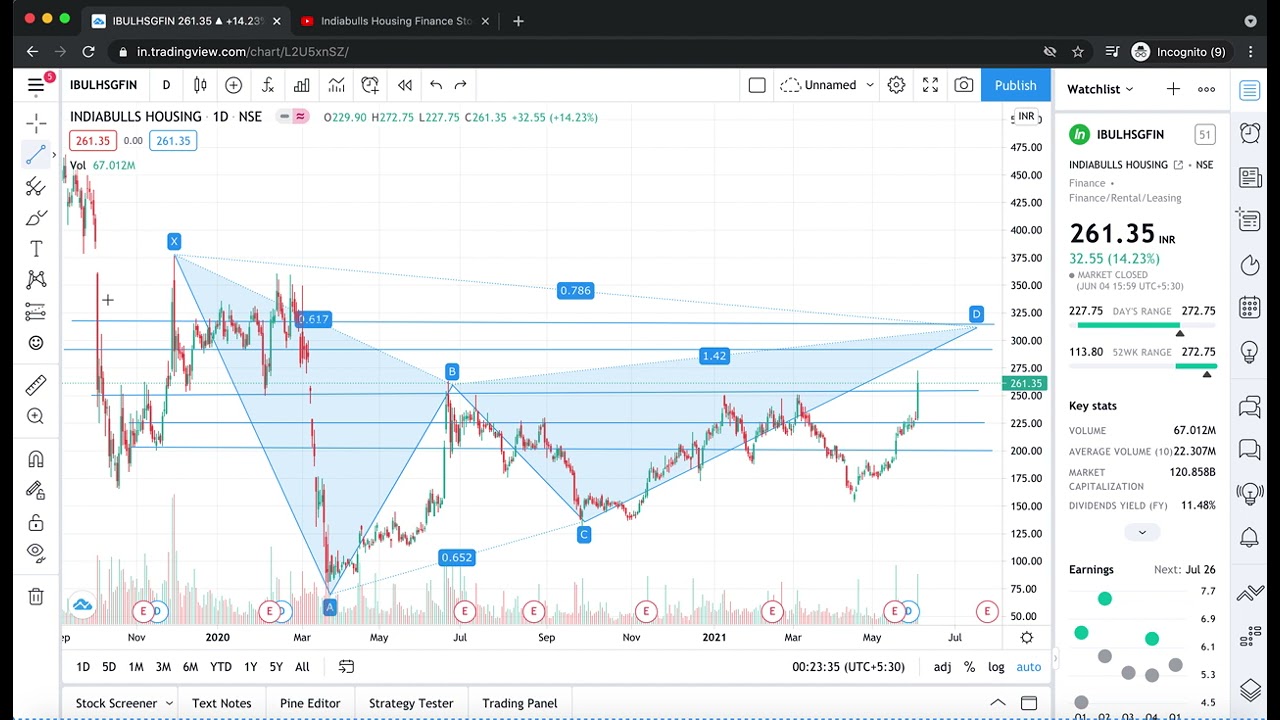
Task: Undo the last chart action
Action: pyautogui.click(x=436, y=85)
